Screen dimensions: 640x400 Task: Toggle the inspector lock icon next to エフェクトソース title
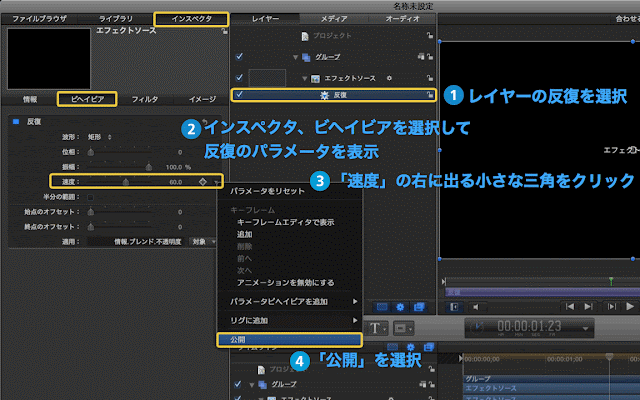[x=224, y=31]
